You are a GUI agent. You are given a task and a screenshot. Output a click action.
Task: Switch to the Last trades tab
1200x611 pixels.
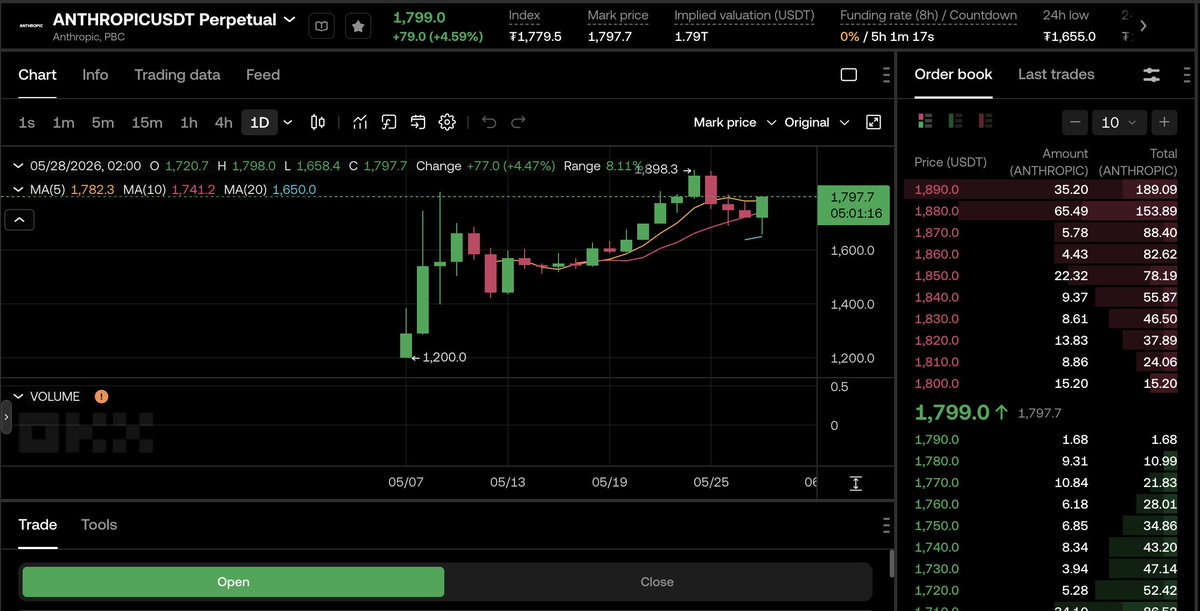tap(1056, 74)
